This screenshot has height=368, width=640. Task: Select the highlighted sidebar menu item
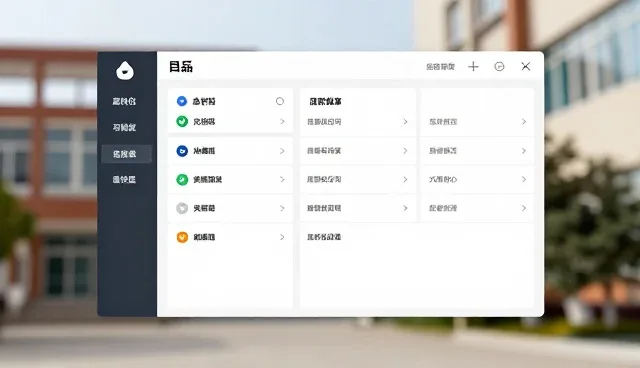click(127, 154)
